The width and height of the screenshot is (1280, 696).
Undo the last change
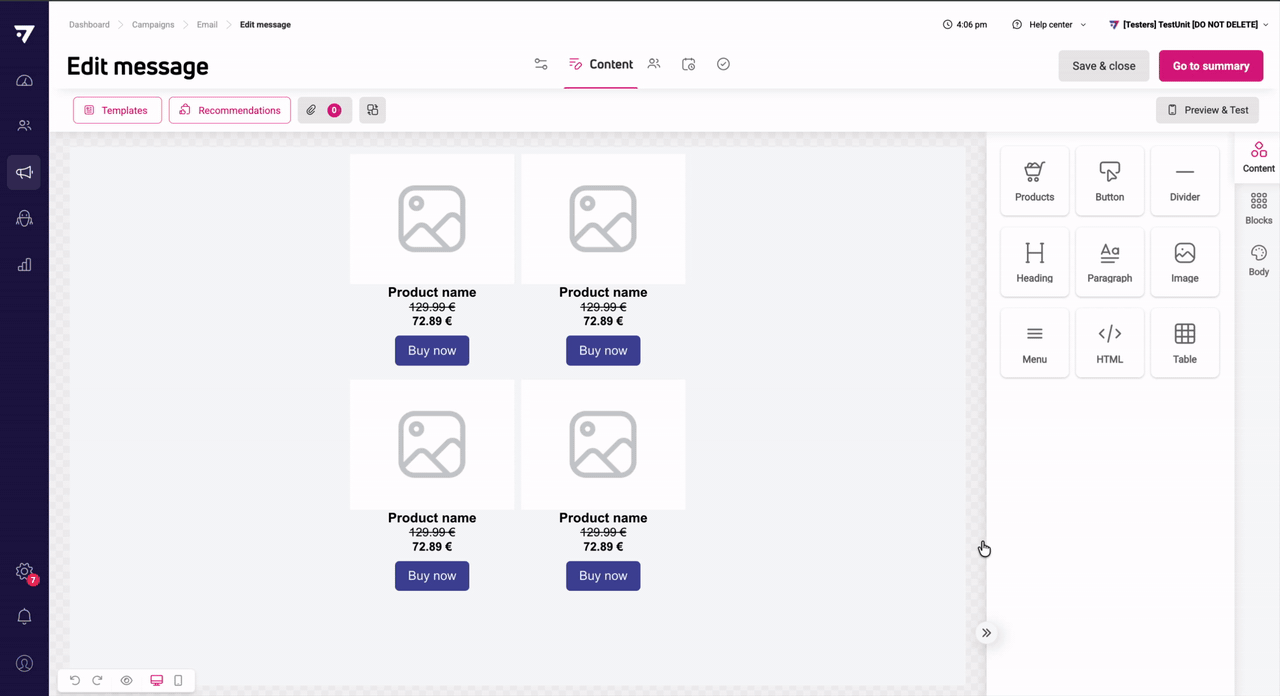74,681
